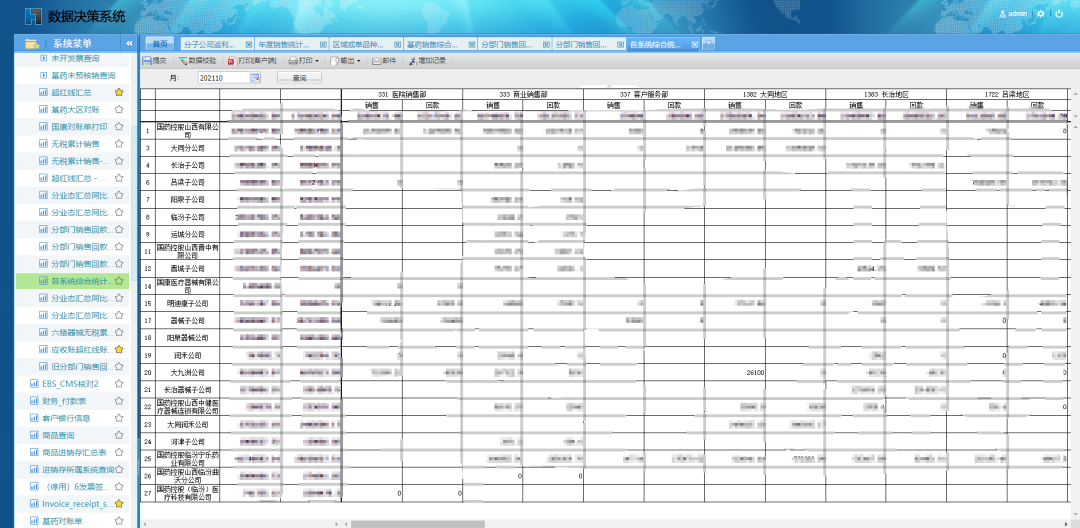
Task: Favorite 商品查询 via star
Action: [119, 435]
